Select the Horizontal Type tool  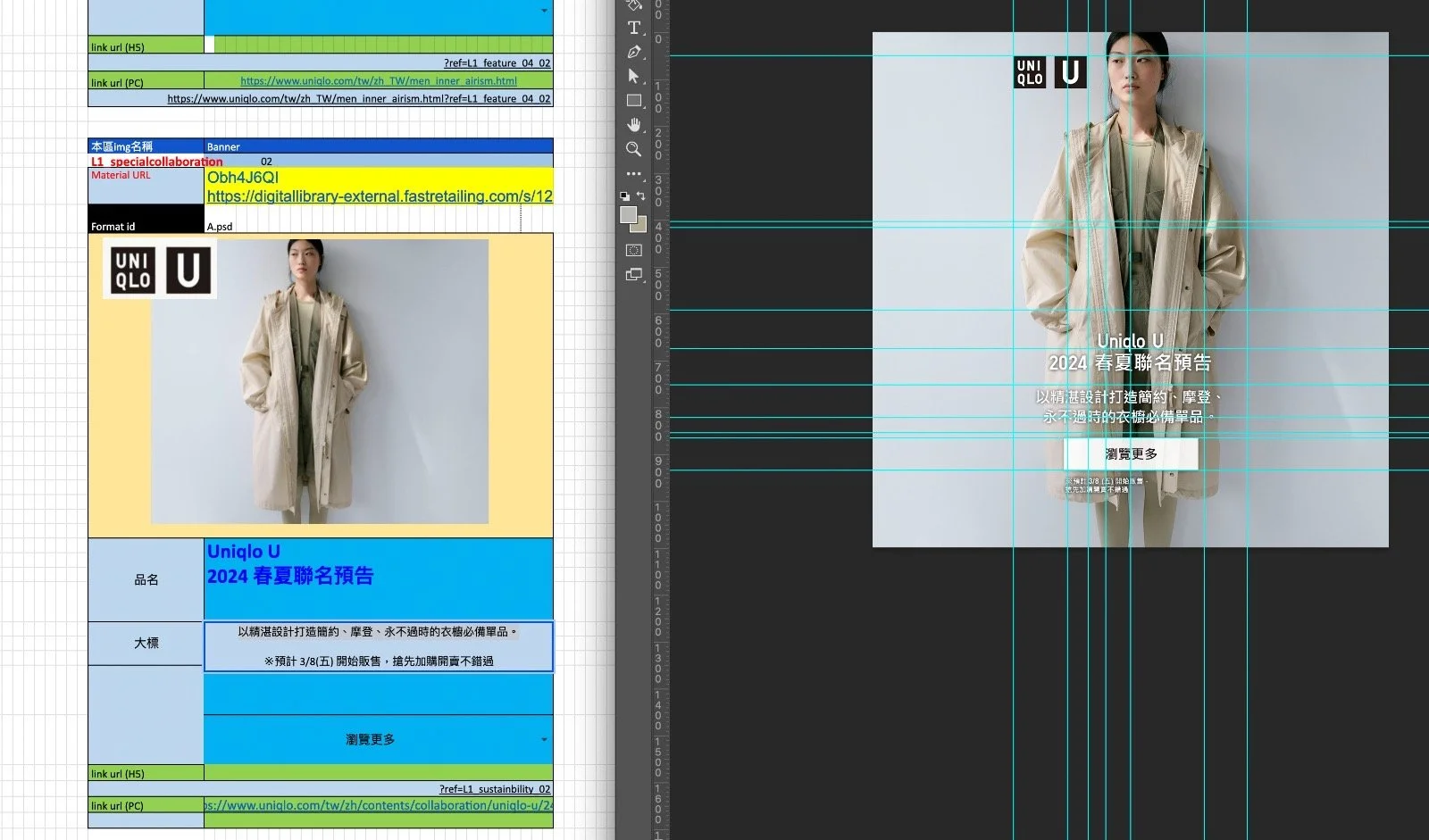634,28
